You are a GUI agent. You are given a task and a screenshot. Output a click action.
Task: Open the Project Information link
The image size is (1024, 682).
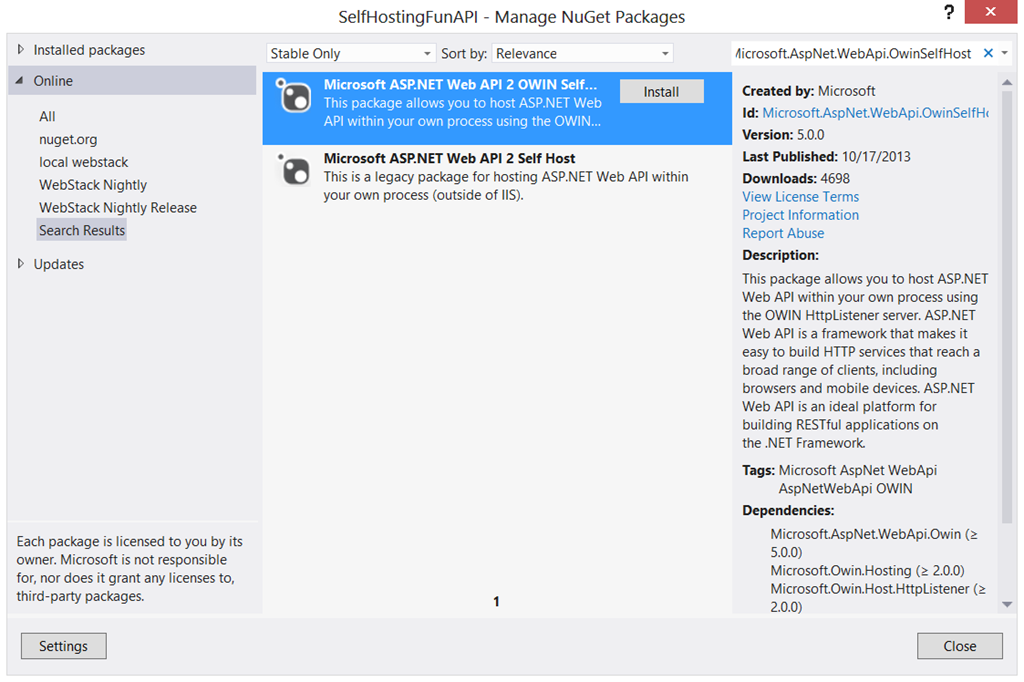(x=801, y=215)
